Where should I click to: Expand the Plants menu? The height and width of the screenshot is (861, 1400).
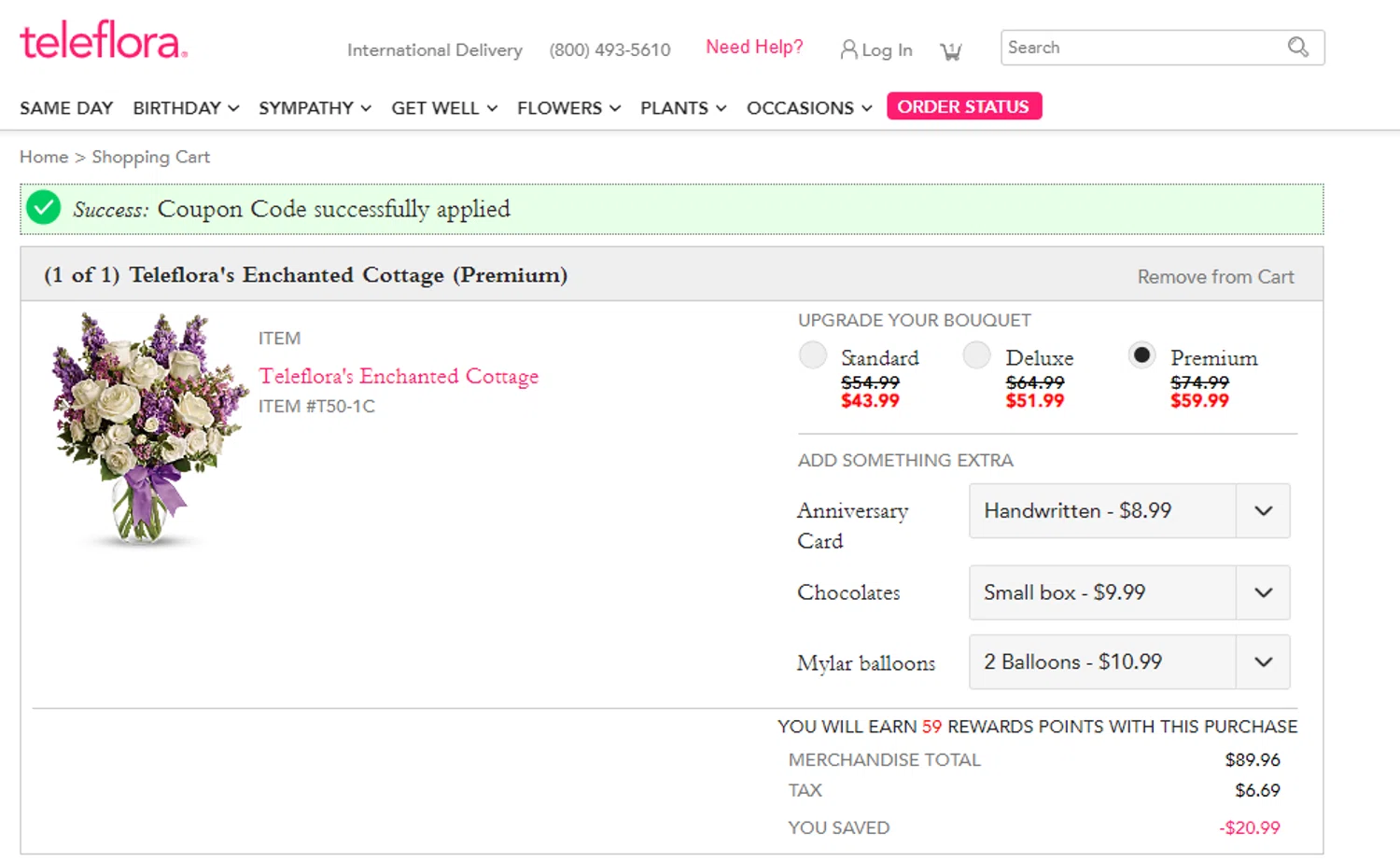click(683, 108)
